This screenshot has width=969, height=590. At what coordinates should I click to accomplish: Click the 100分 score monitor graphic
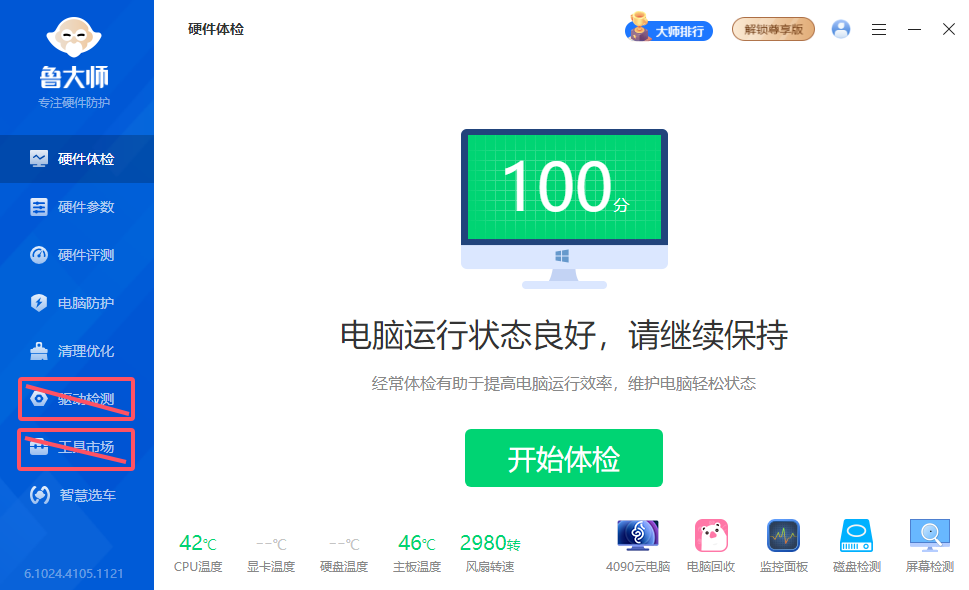point(563,184)
